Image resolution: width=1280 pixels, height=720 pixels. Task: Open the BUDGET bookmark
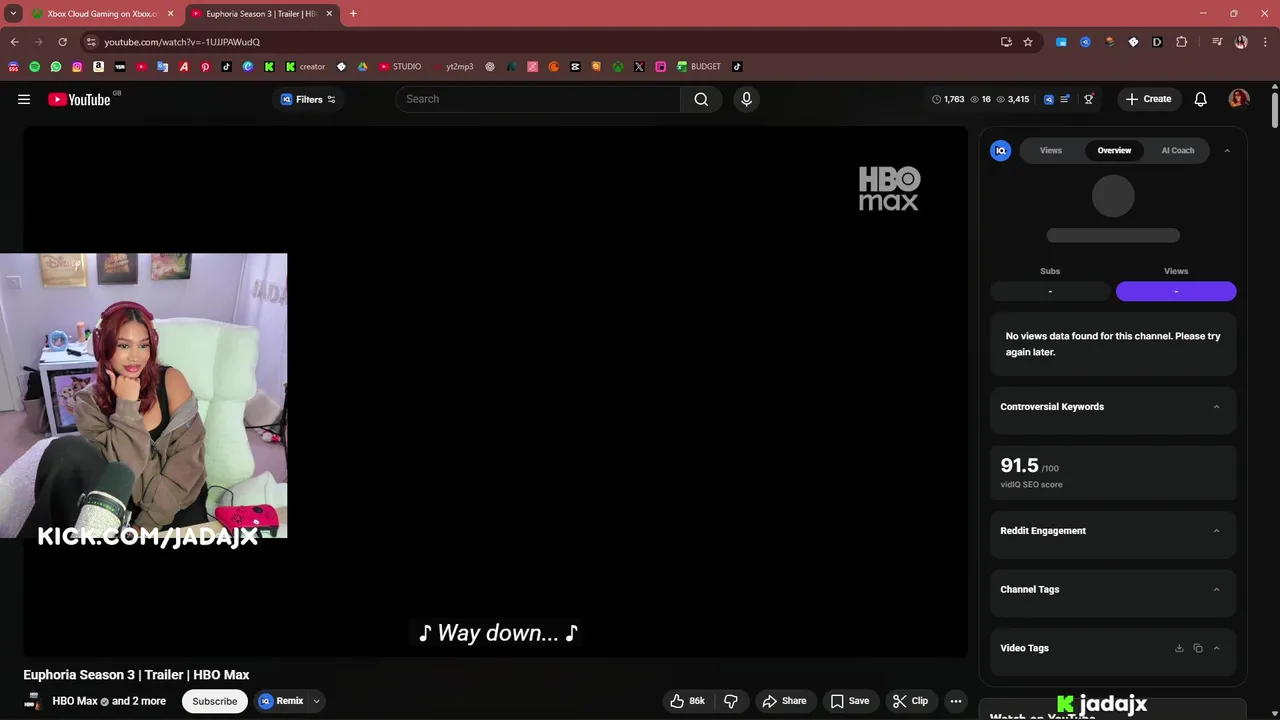click(x=698, y=67)
